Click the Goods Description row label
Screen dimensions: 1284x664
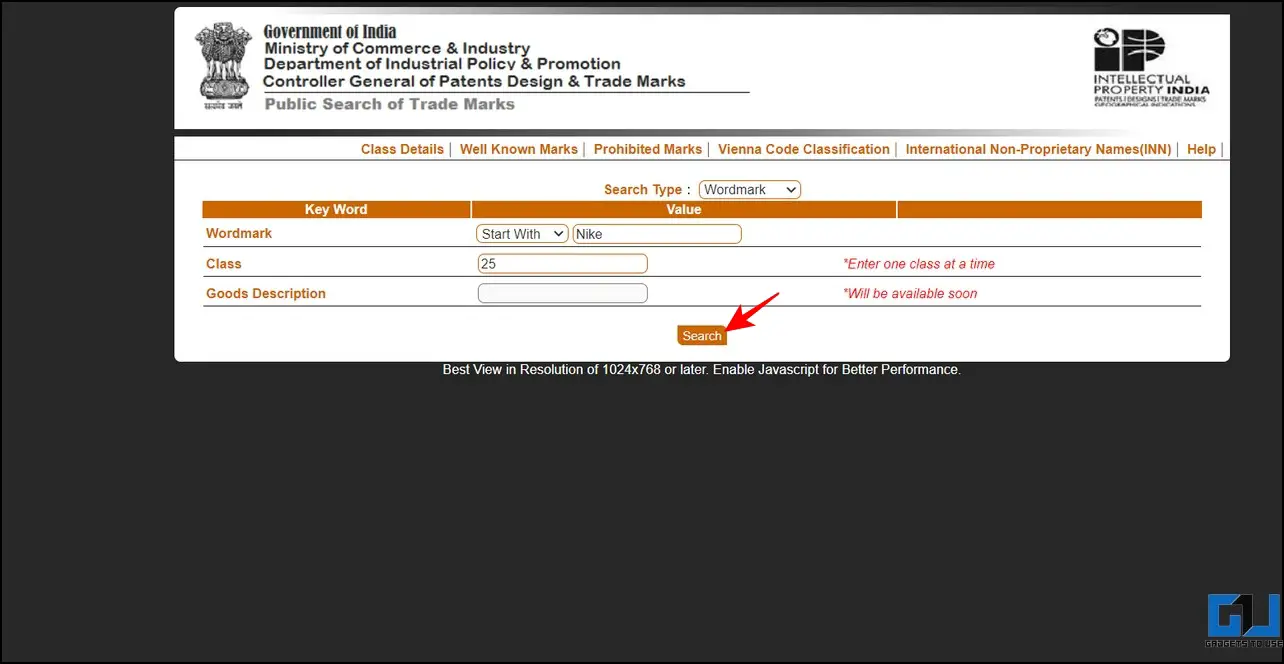point(266,294)
